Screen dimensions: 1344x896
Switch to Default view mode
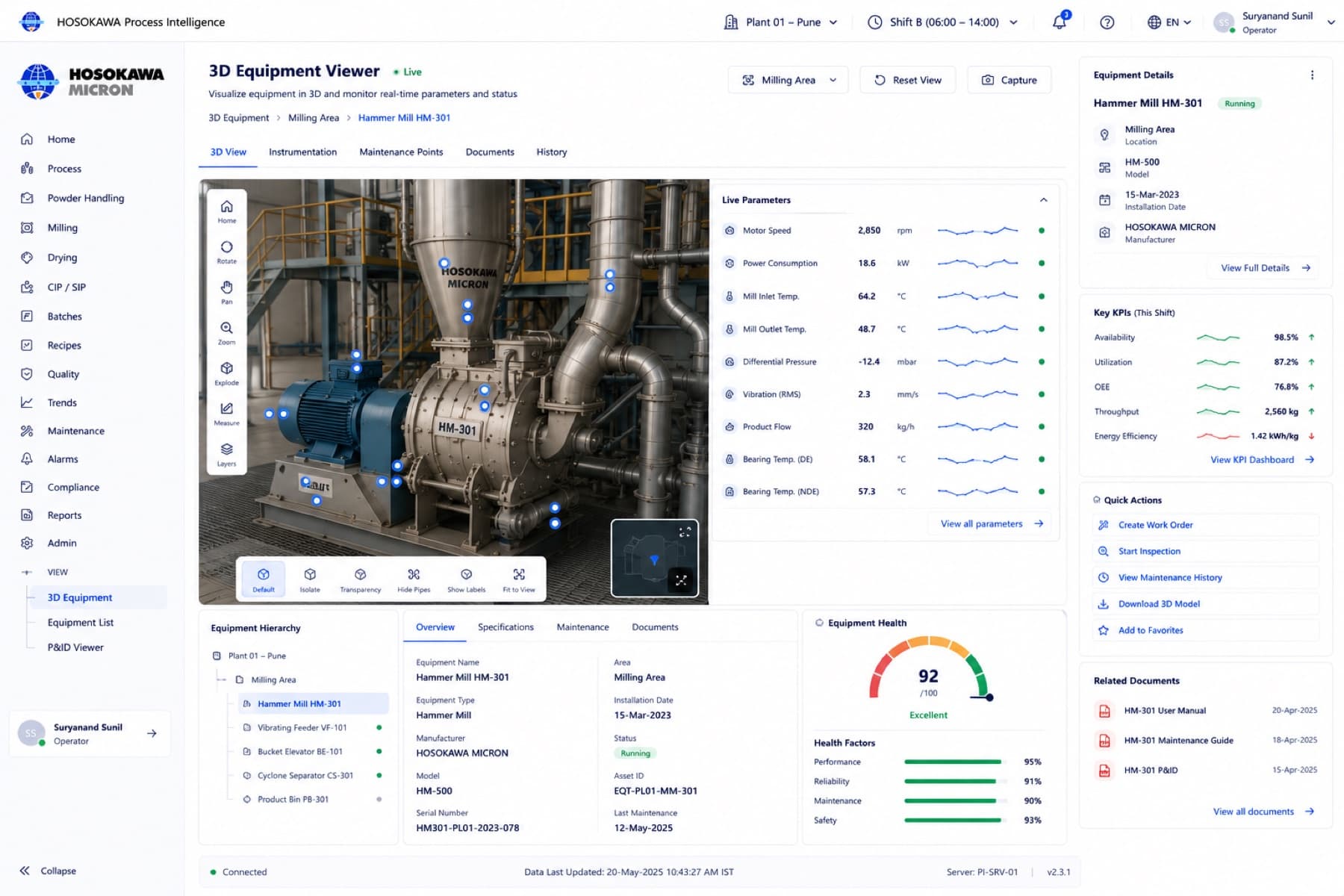click(264, 579)
